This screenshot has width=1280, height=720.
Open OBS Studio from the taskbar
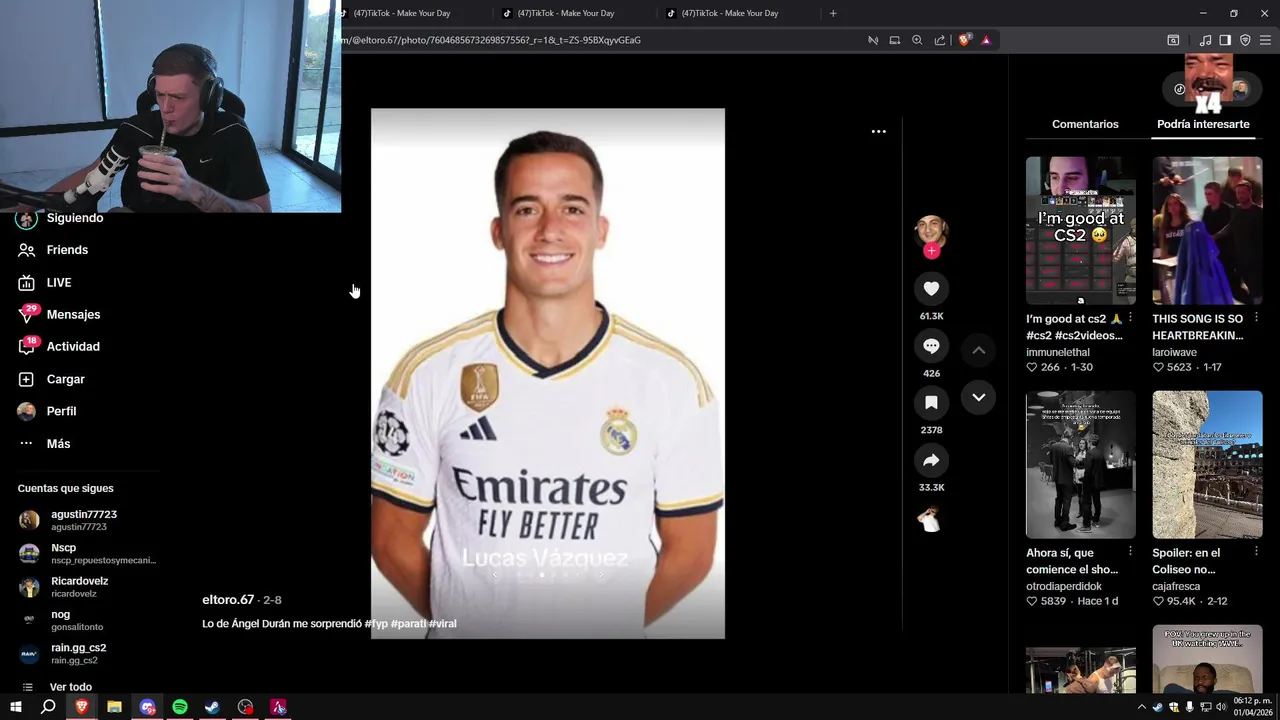pos(245,707)
